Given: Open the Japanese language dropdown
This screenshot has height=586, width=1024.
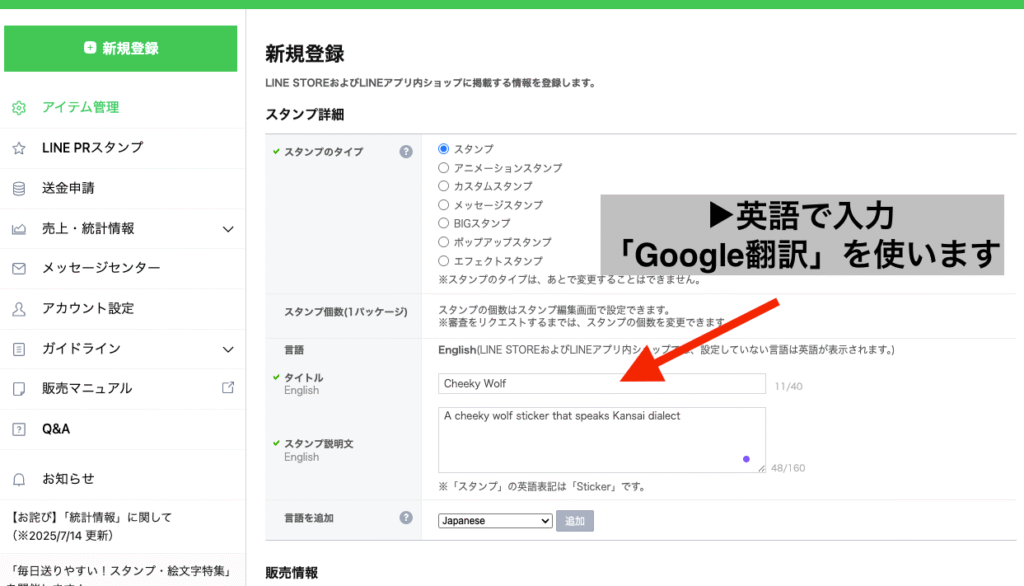Looking at the screenshot, I should point(495,521).
